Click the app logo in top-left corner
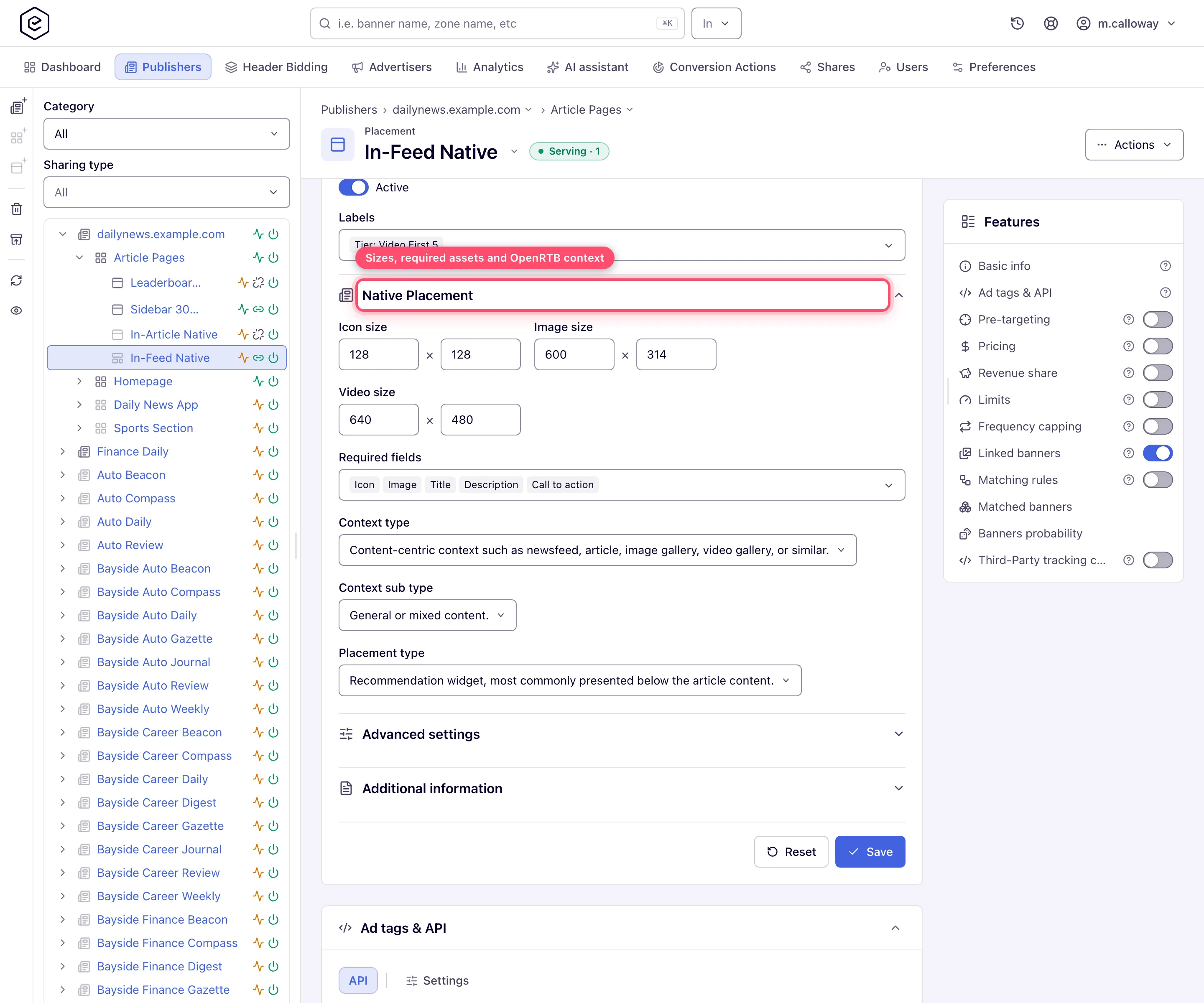 point(34,23)
